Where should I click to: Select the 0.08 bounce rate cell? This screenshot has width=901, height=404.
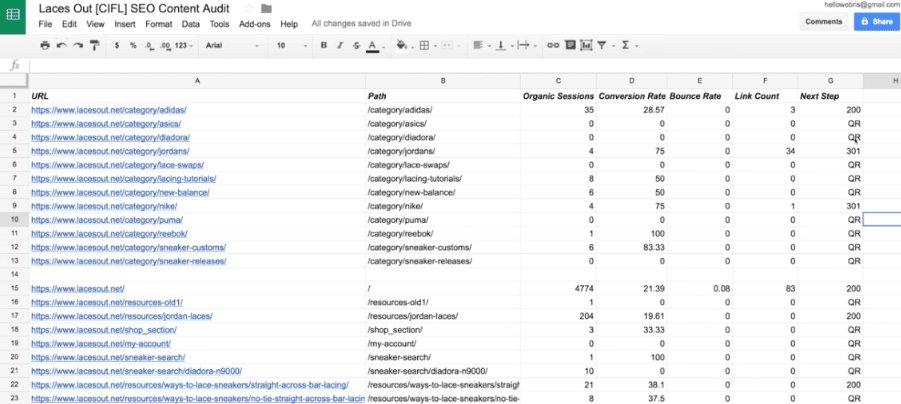pos(699,288)
